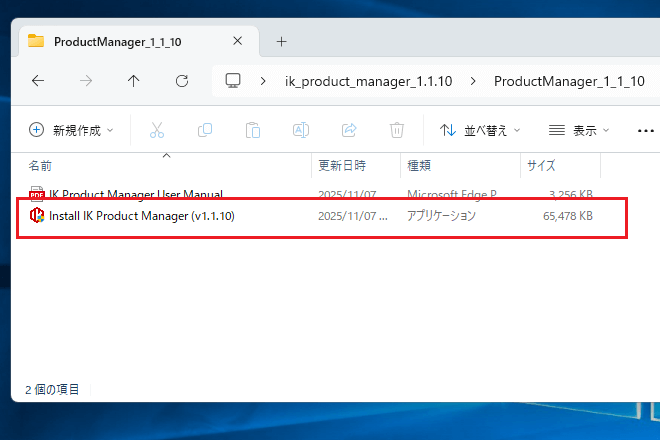Click the Cut scissors icon
This screenshot has height=440, width=660.
tap(157, 130)
